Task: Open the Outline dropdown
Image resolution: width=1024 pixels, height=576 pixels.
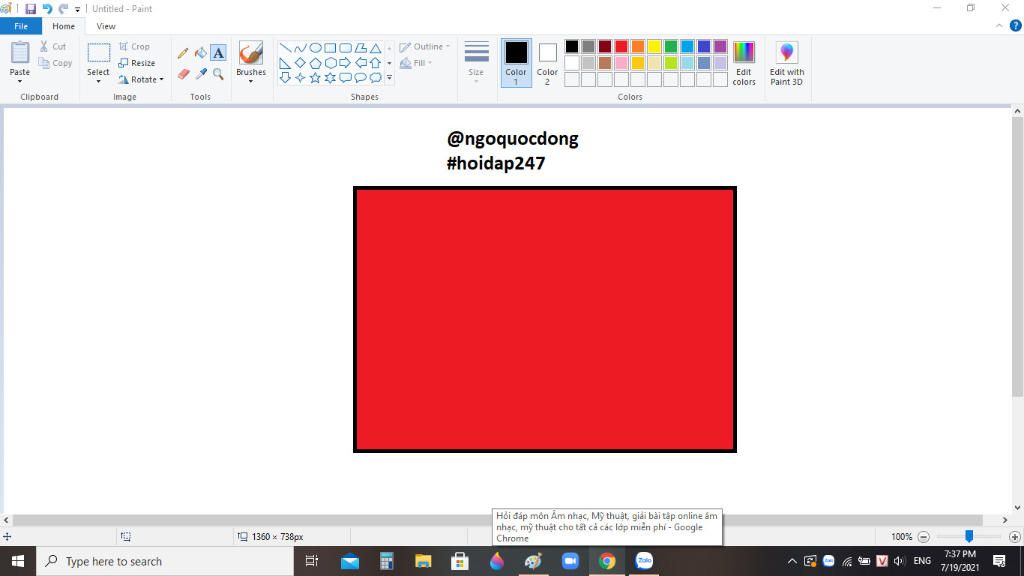Action: [x=424, y=46]
